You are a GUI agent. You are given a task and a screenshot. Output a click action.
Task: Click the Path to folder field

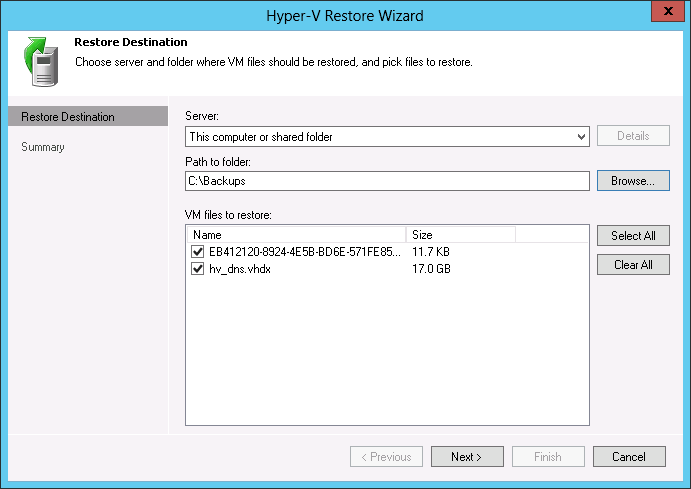[x=387, y=181]
